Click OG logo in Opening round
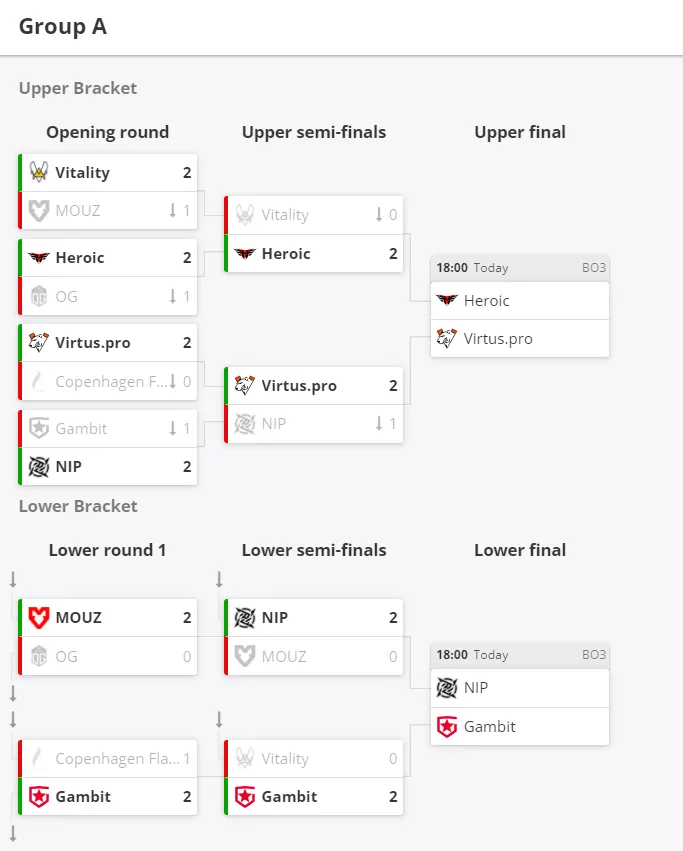This screenshot has width=683, height=851. click(39, 296)
